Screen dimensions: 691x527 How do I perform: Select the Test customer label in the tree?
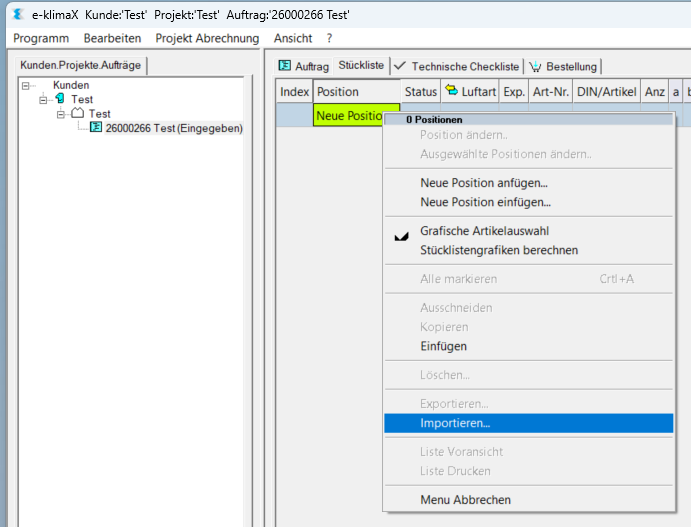(x=82, y=100)
